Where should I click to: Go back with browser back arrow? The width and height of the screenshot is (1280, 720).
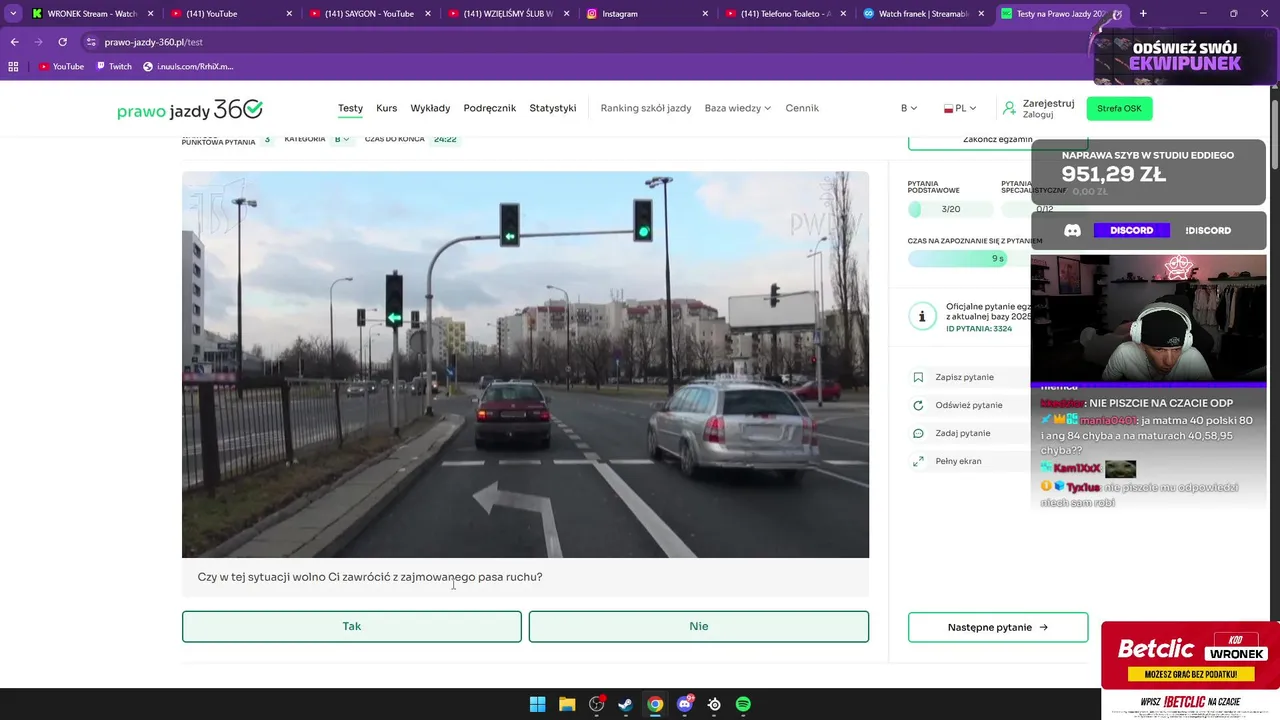pyautogui.click(x=14, y=42)
